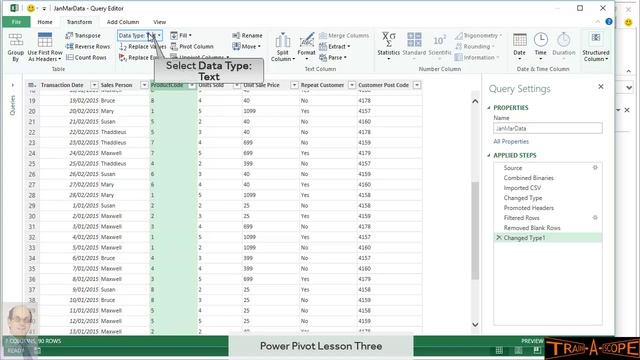This screenshot has height=360, width=640.
Task: Click the table scroll down arrow
Action: [475, 325]
